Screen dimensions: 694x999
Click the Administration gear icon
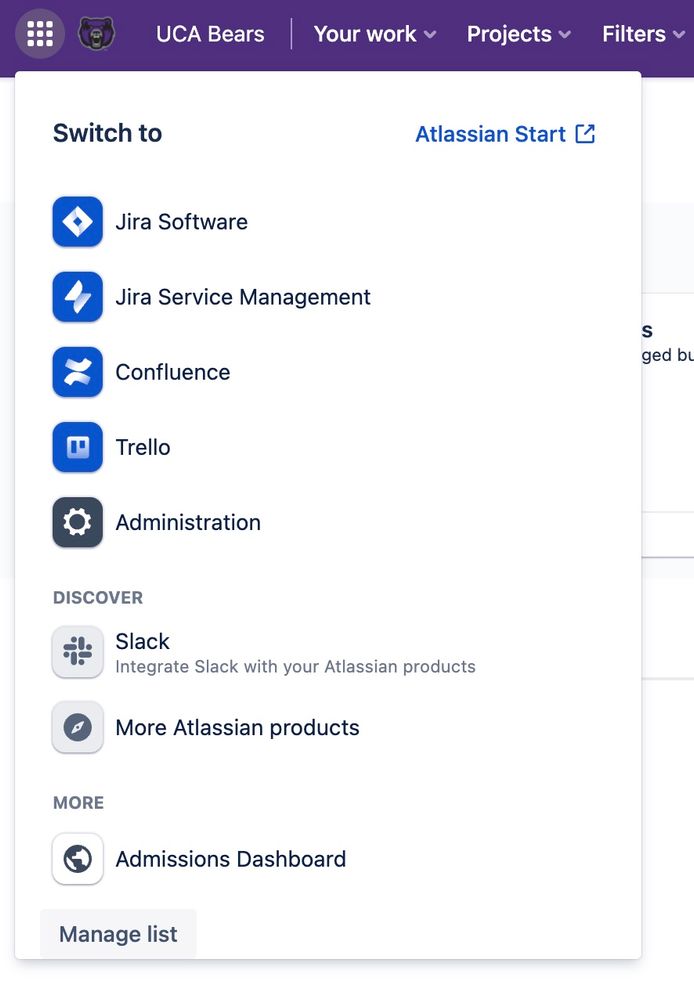[78, 522]
